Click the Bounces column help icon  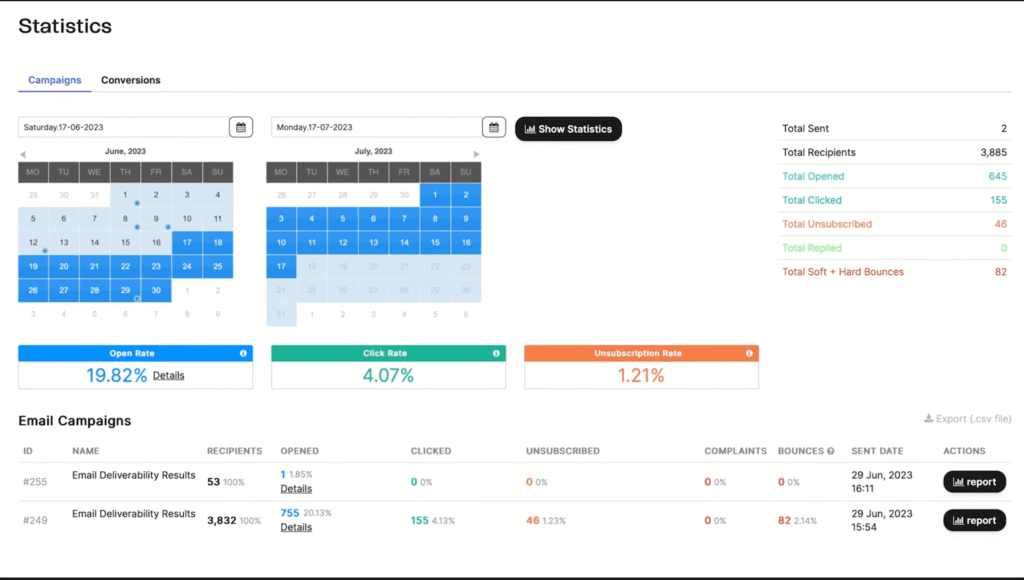pyautogui.click(x=830, y=451)
